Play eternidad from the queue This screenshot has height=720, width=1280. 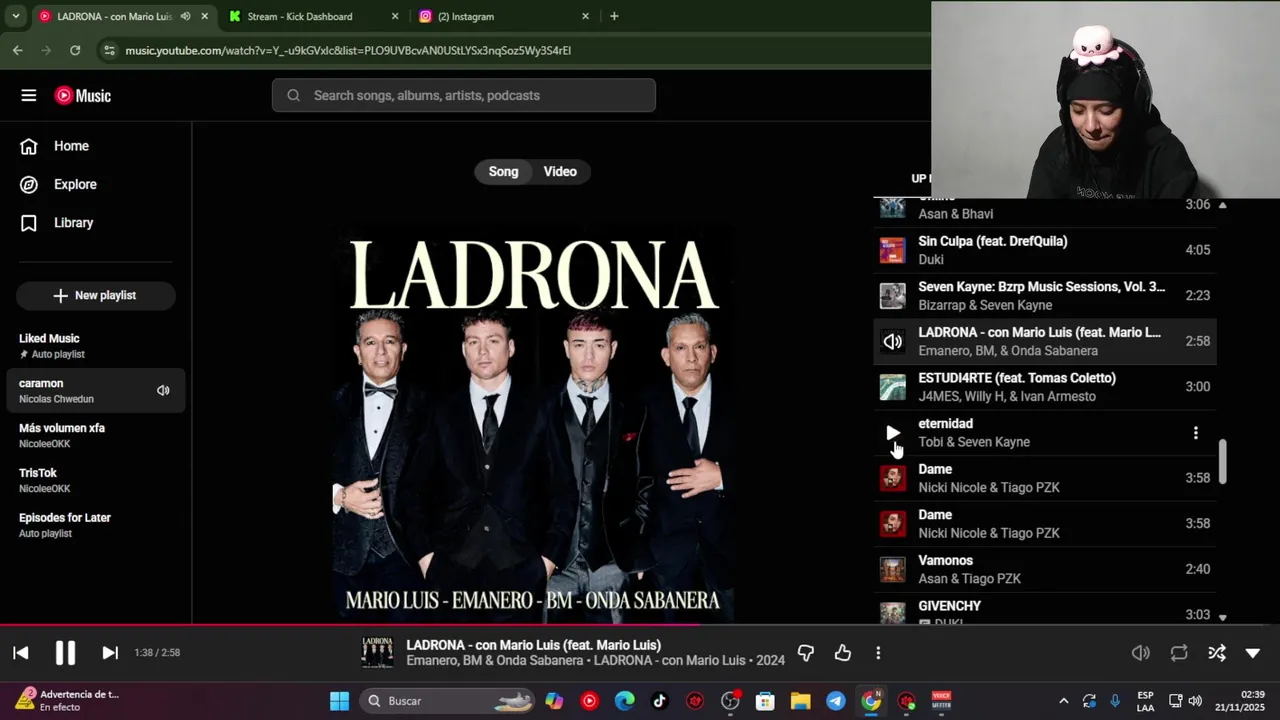tap(893, 433)
